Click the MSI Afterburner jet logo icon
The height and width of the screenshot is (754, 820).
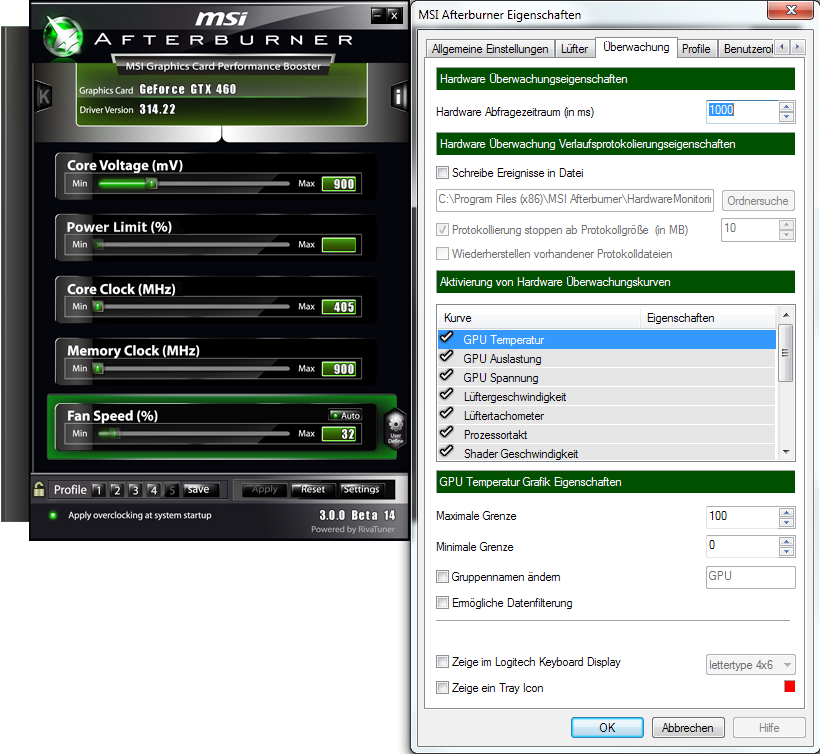click(x=63, y=36)
